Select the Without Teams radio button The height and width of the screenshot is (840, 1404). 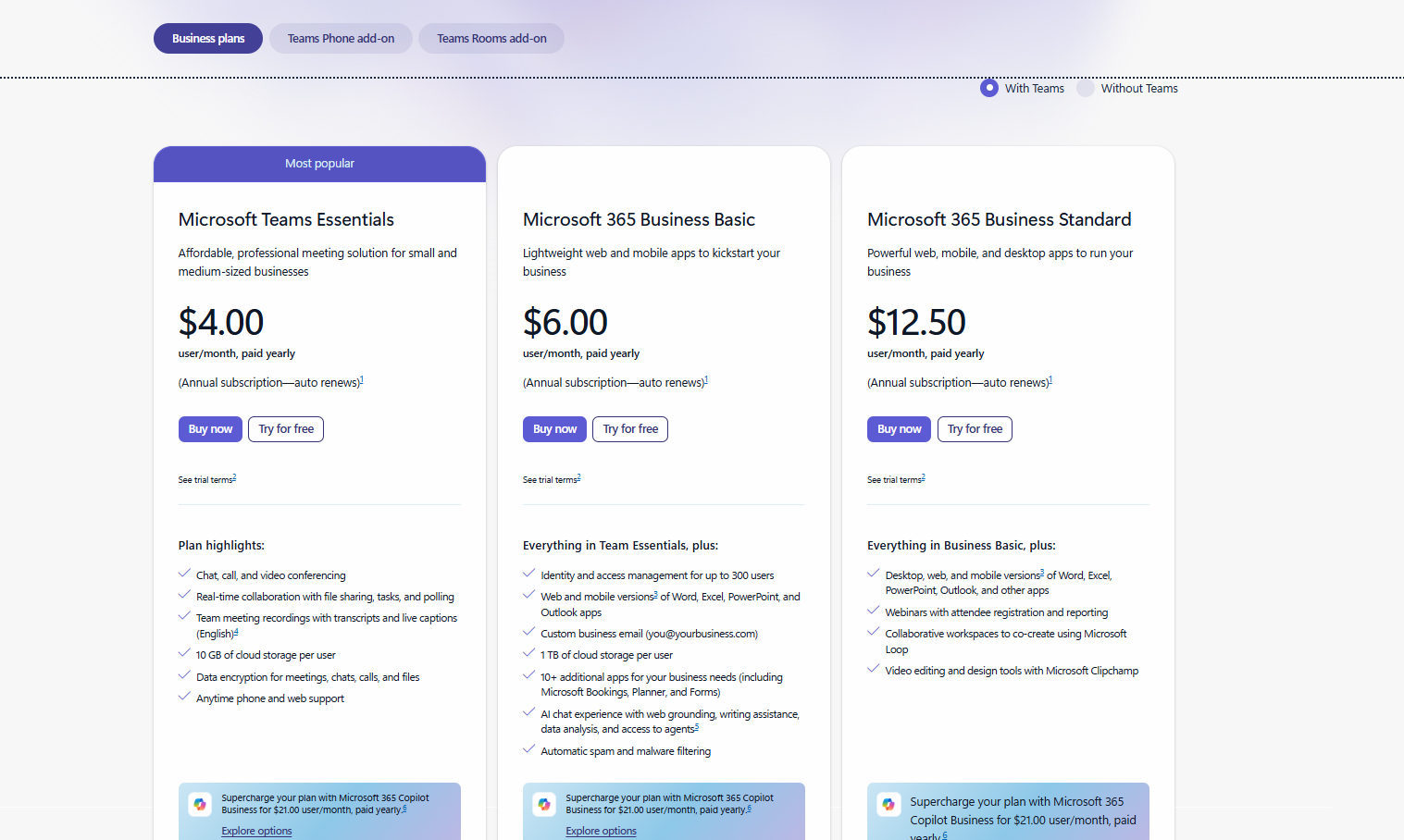1085,88
